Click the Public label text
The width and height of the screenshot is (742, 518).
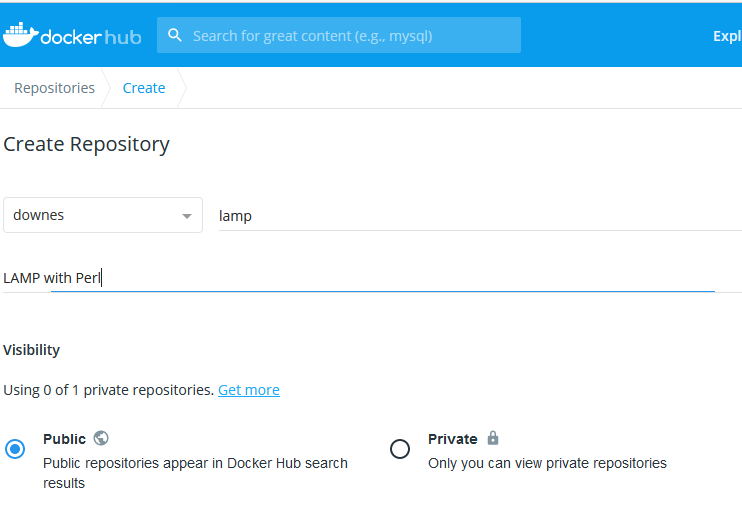64,439
